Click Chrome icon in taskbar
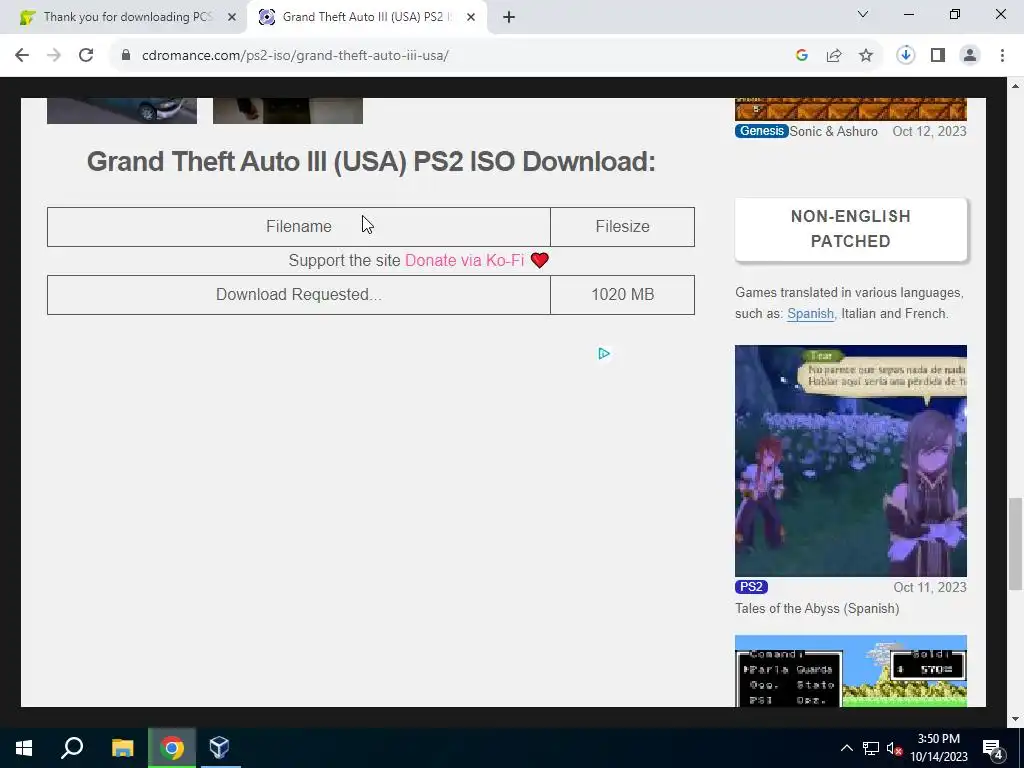Screen dimensions: 1024x768 point(172,748)
